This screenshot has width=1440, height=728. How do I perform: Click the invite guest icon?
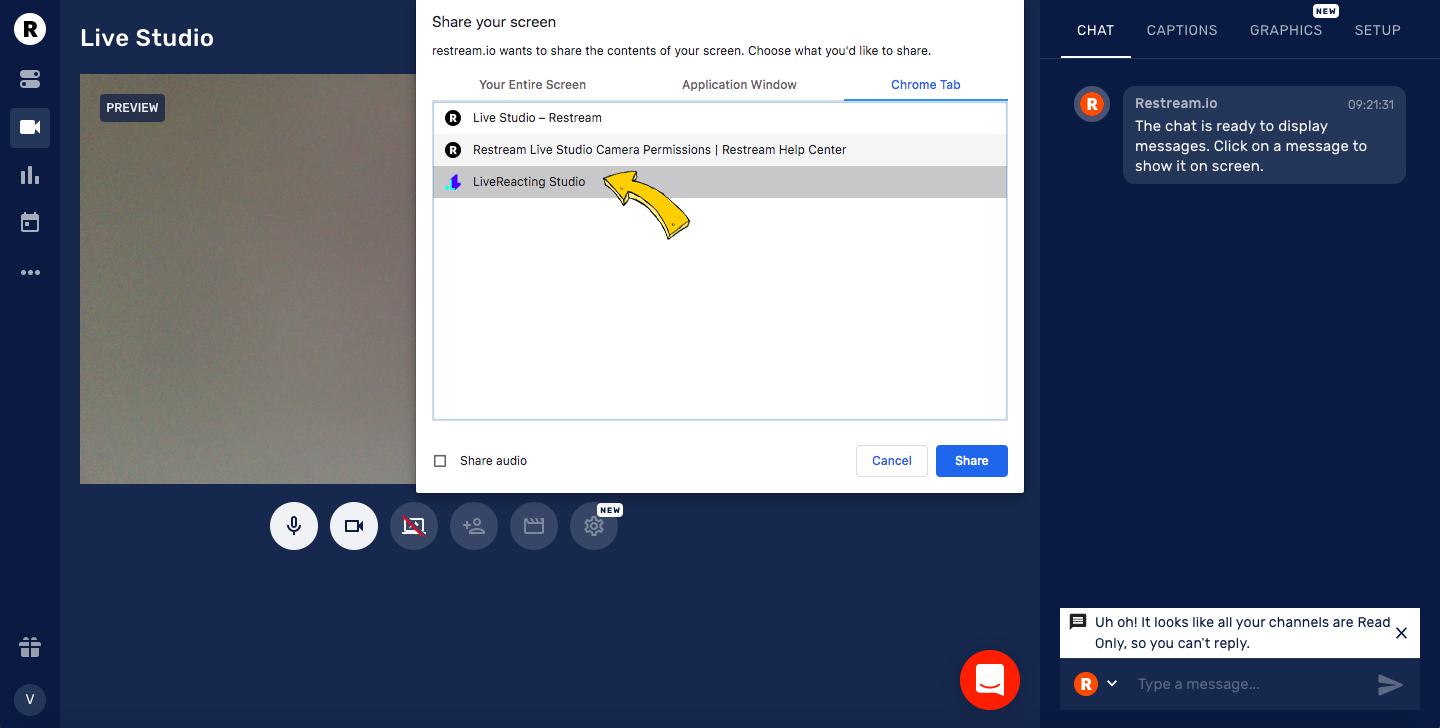(474, 526)
